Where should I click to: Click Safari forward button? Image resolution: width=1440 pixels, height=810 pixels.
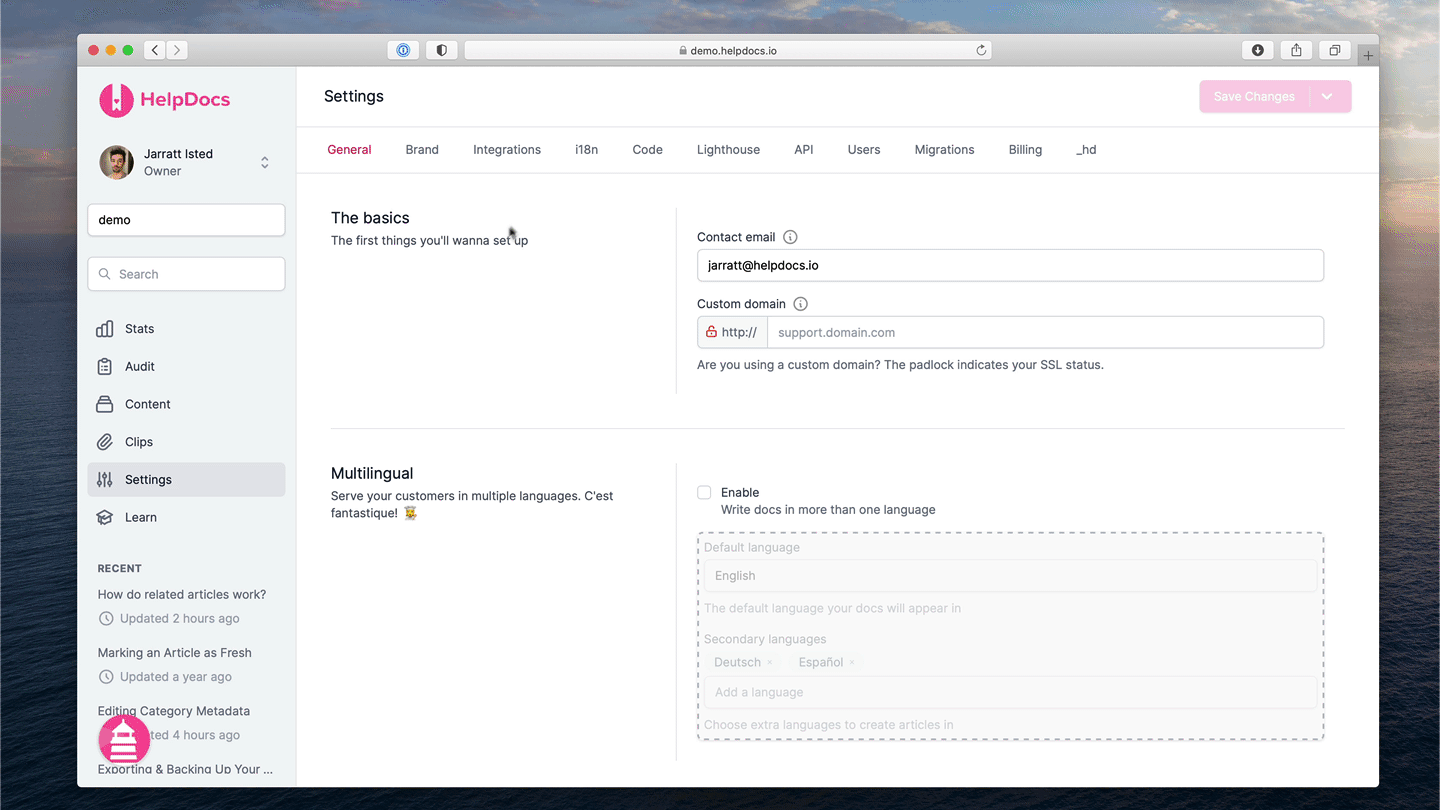click(x=177, y=50)
